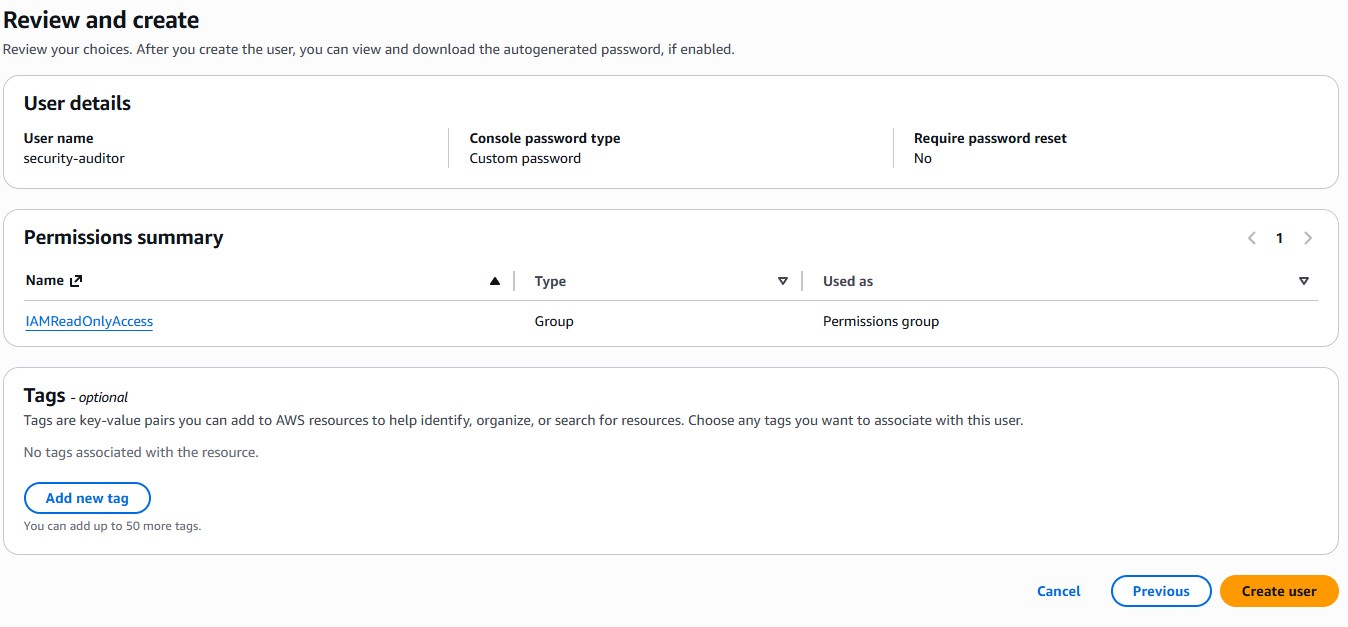Screen dimensions: 1348x627
Task: Select the Permissions group cell
Action: point(880,322)
